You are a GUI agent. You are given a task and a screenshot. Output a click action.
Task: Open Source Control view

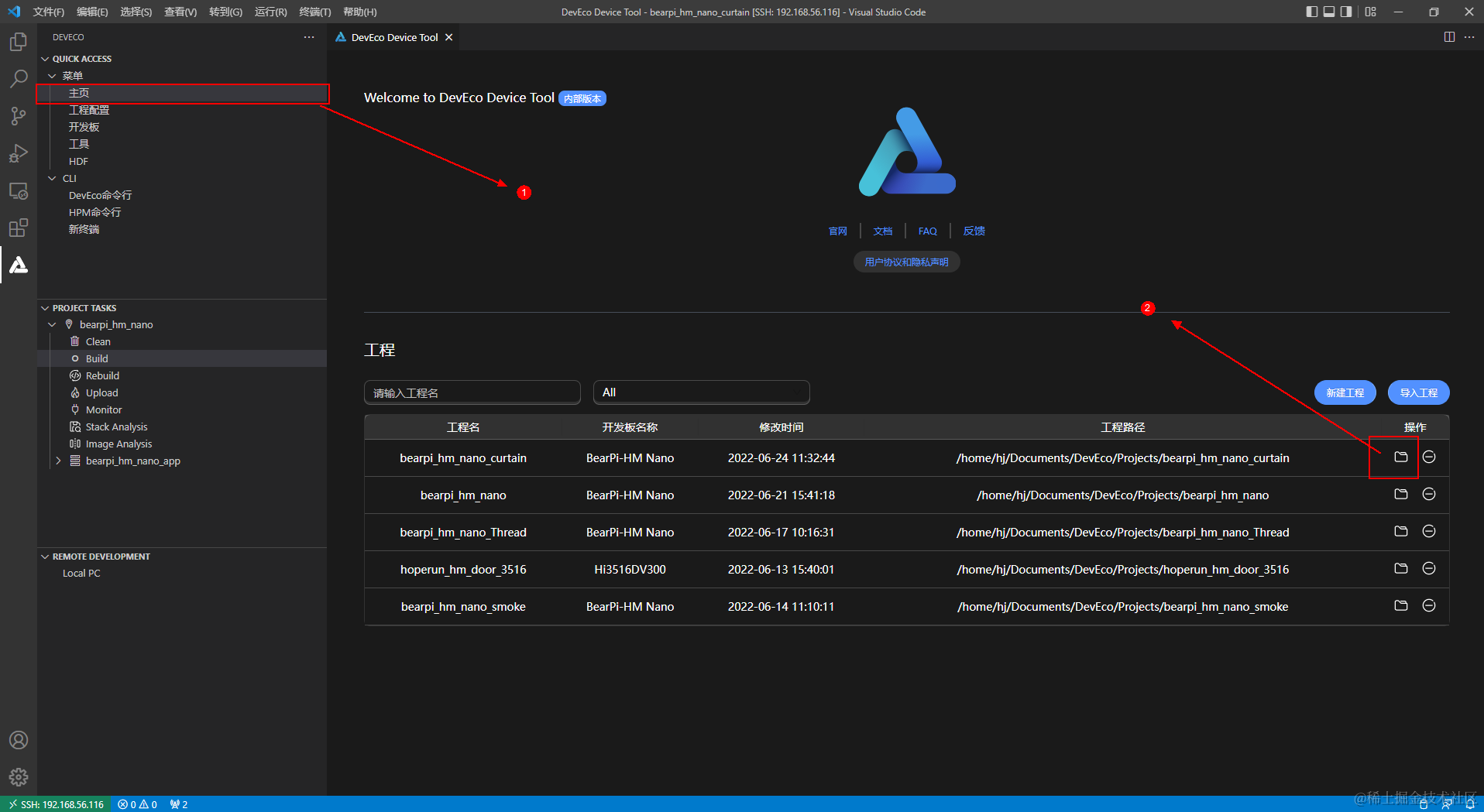19,116
